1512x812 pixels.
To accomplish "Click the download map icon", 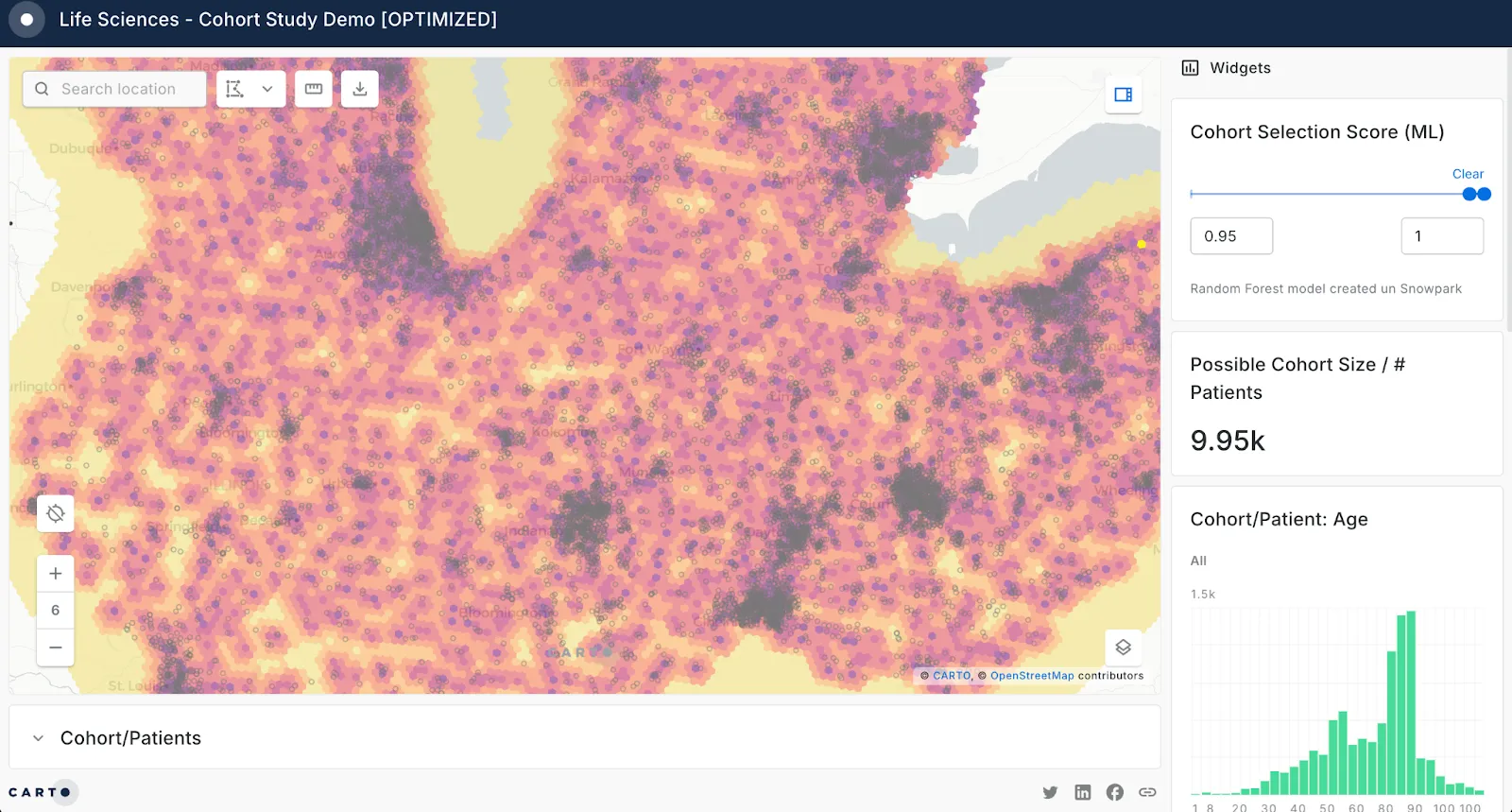I will pyautogui.click(x=360, y=89).
